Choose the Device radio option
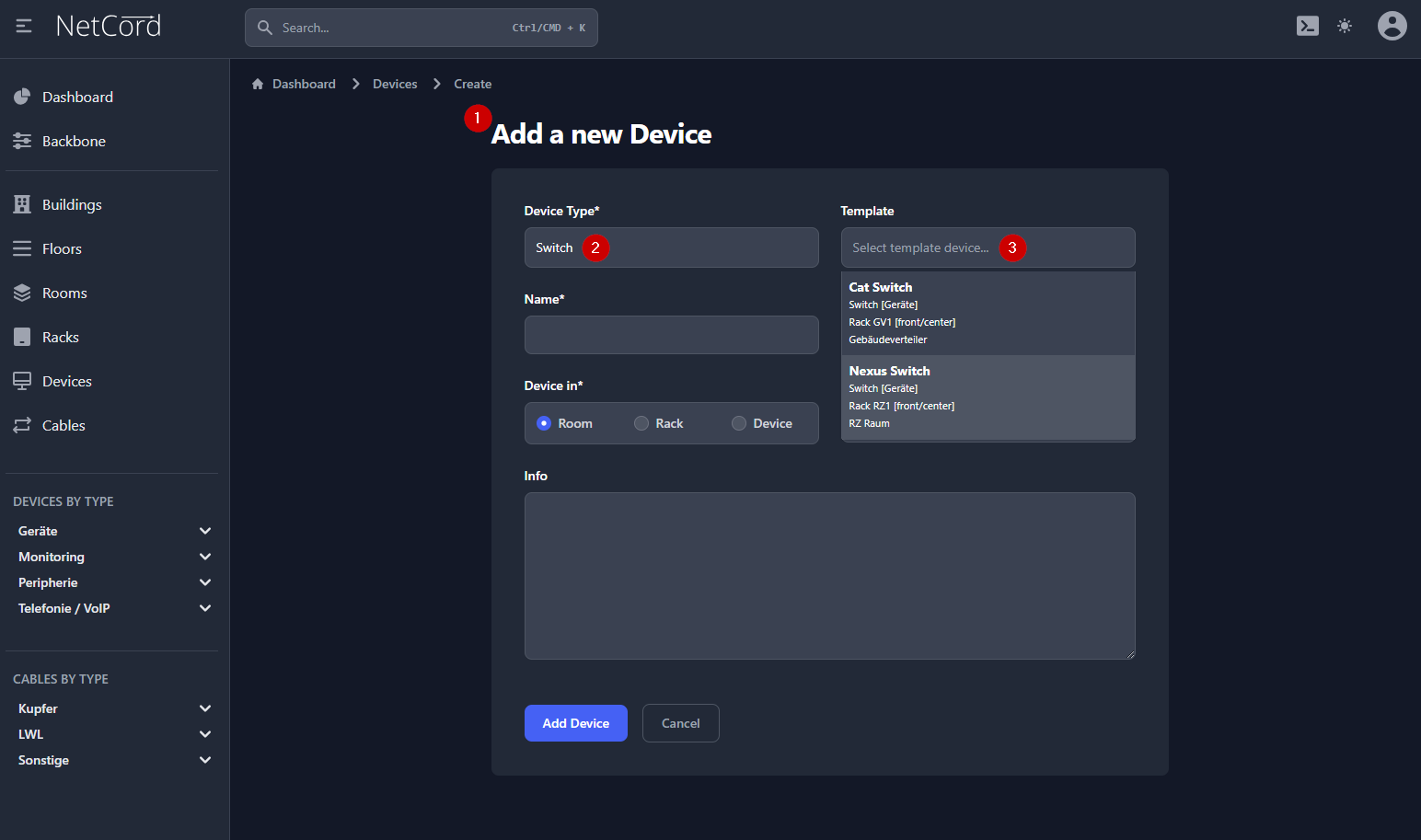 coord(739,423)
